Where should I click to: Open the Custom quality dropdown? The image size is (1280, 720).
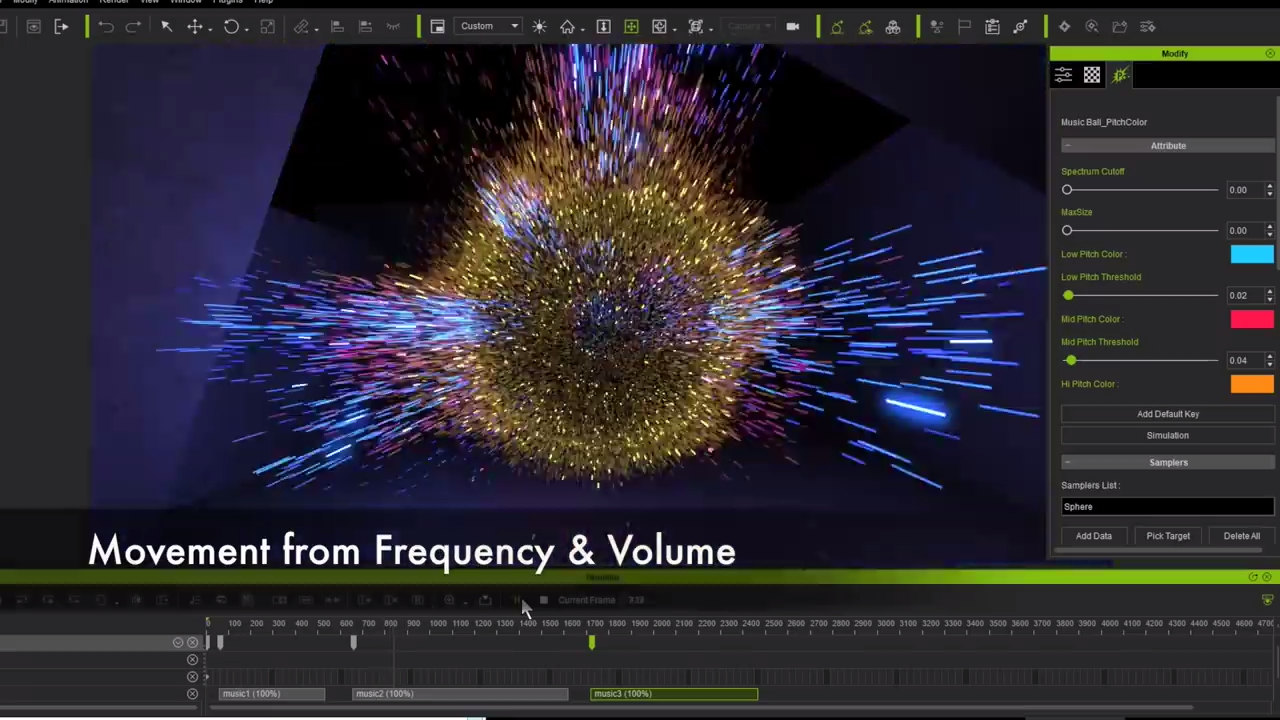pyautogui.click(x=488, y=26)
